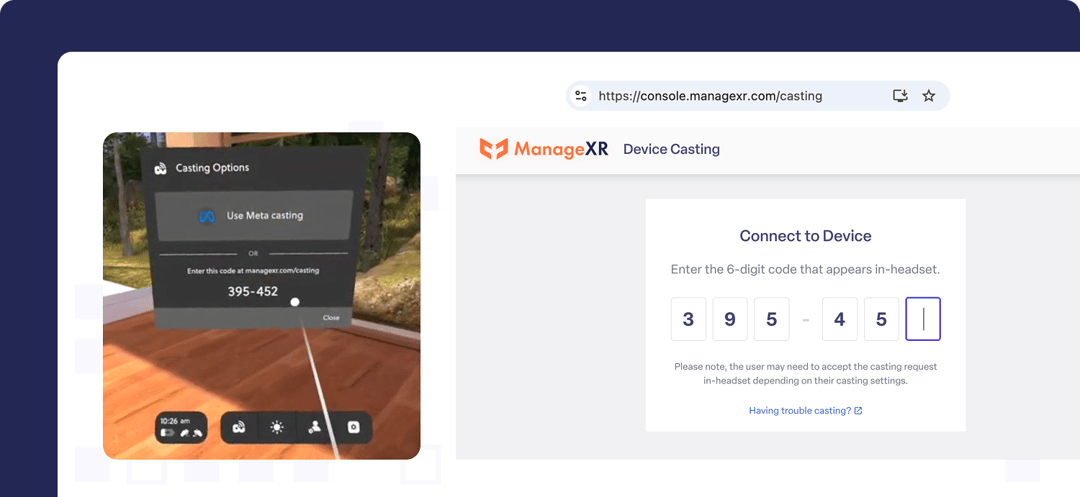
Task: Select the second code digit box containing 9
Action: click(730, 319)
